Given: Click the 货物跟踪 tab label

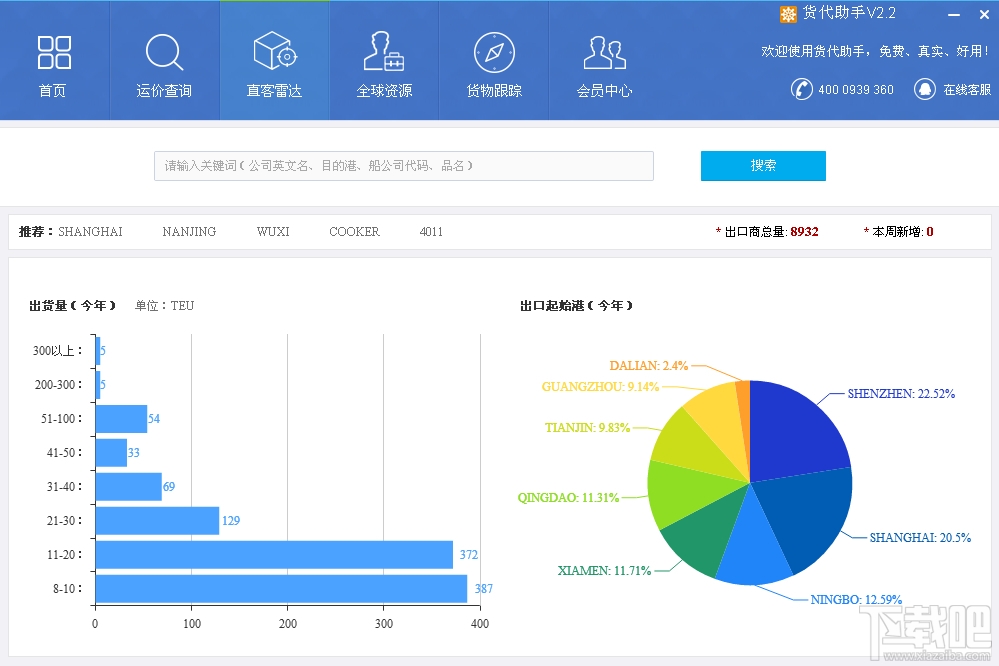Looking at the screenshot, I should 494,90.
